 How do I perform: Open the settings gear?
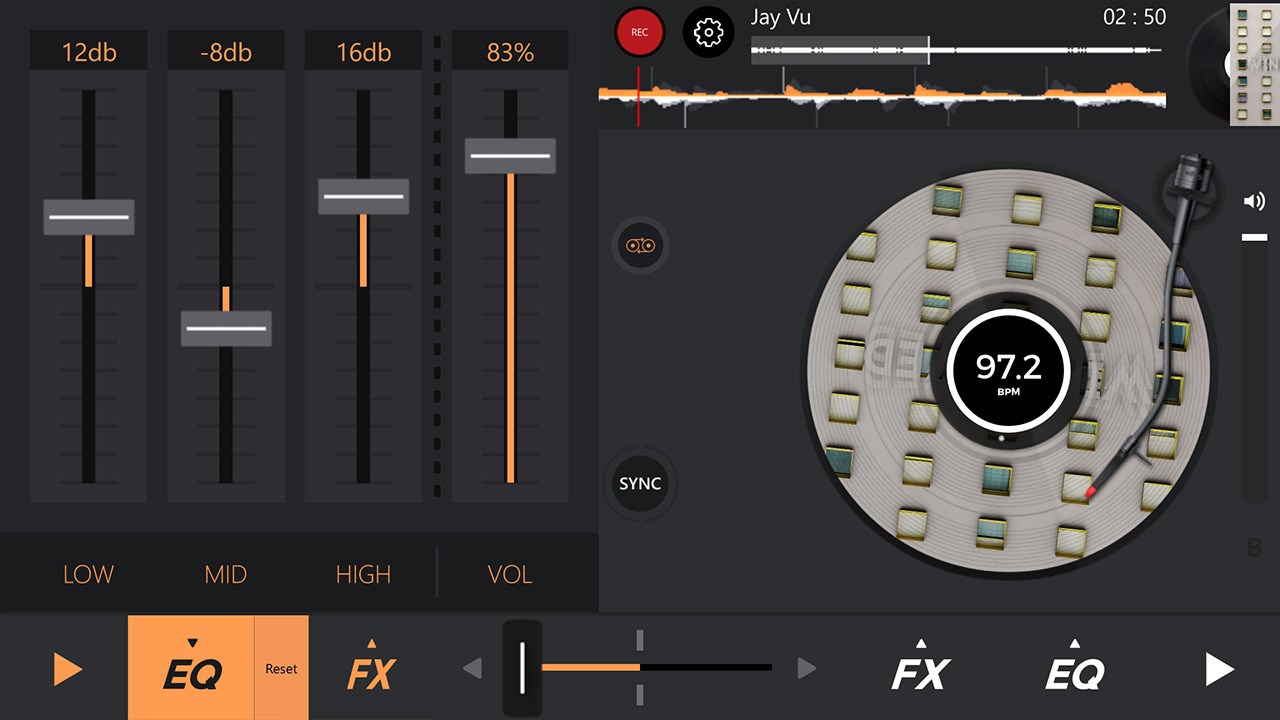[708, 31]
